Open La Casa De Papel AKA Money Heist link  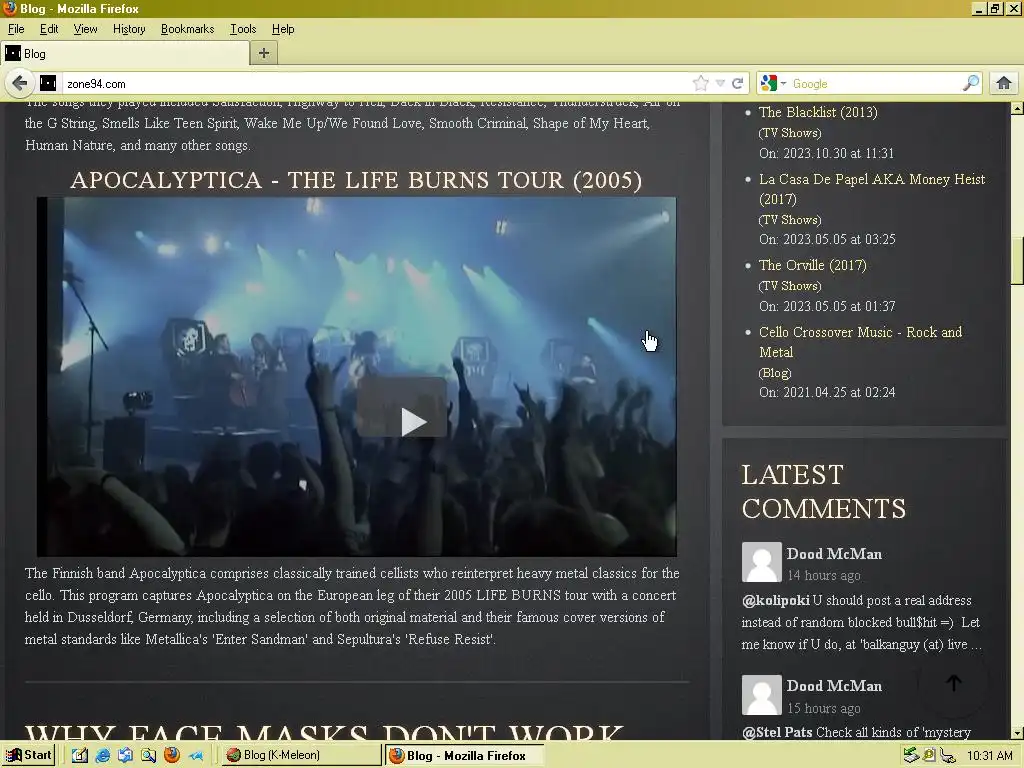[872, 189]
